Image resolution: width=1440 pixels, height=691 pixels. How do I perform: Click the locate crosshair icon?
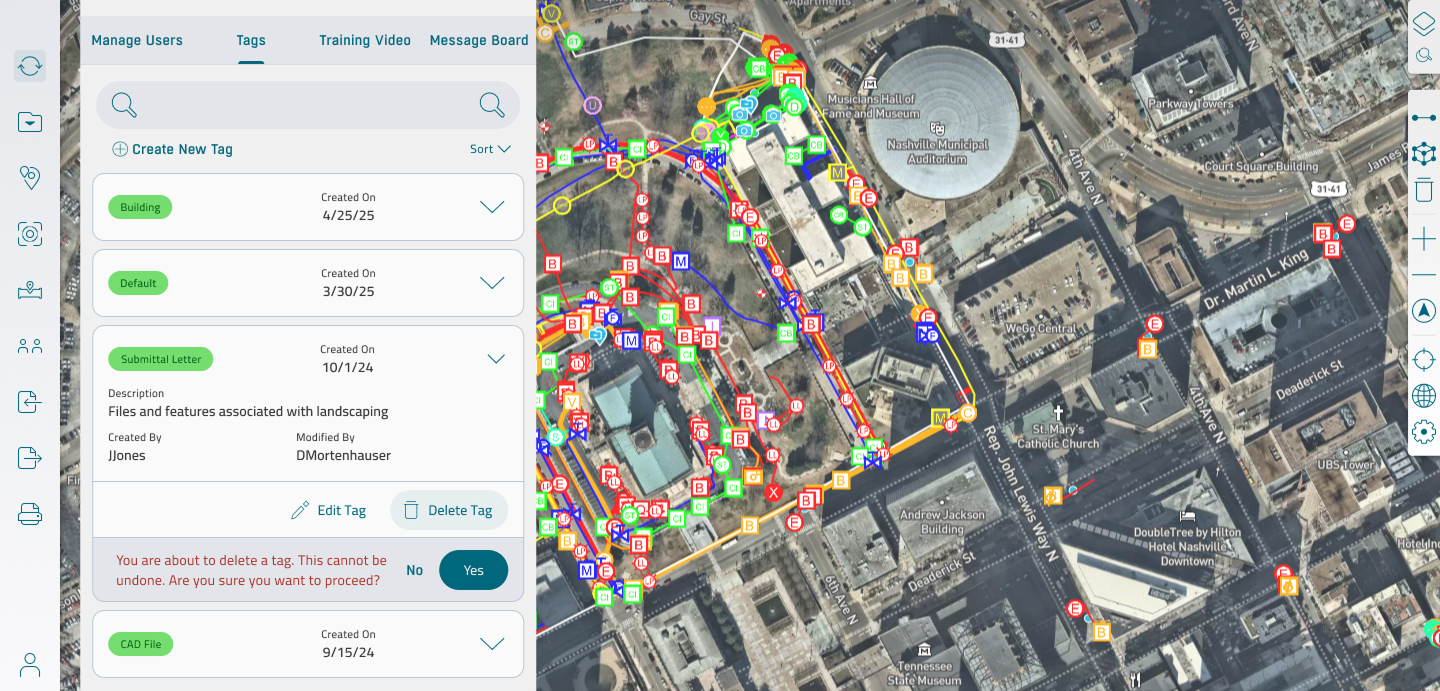(1424, 360)
